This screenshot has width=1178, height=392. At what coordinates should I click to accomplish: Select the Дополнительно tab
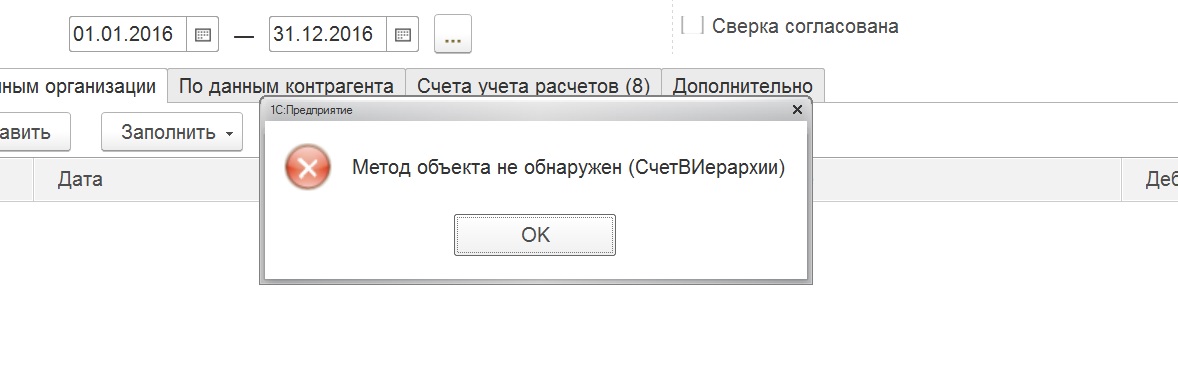coord(742,86)
